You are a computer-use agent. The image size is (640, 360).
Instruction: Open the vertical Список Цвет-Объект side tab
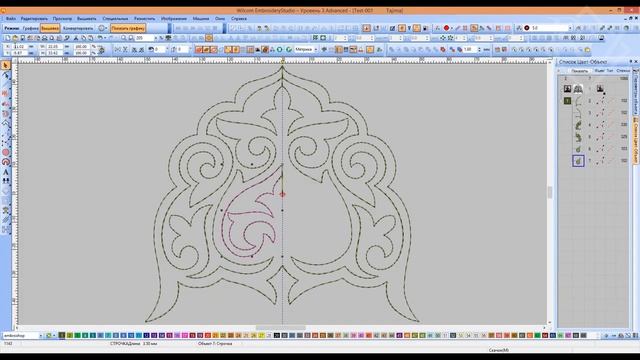pyautogui.click(x=636, y=141)
